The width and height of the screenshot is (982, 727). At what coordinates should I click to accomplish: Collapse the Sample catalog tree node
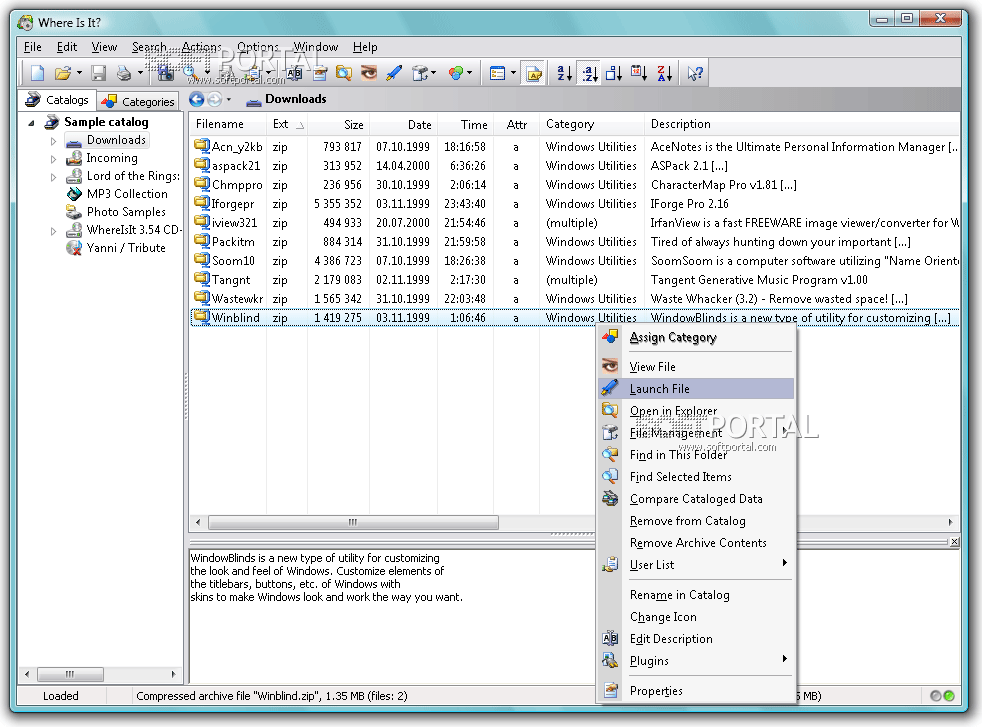coord(31,123)
